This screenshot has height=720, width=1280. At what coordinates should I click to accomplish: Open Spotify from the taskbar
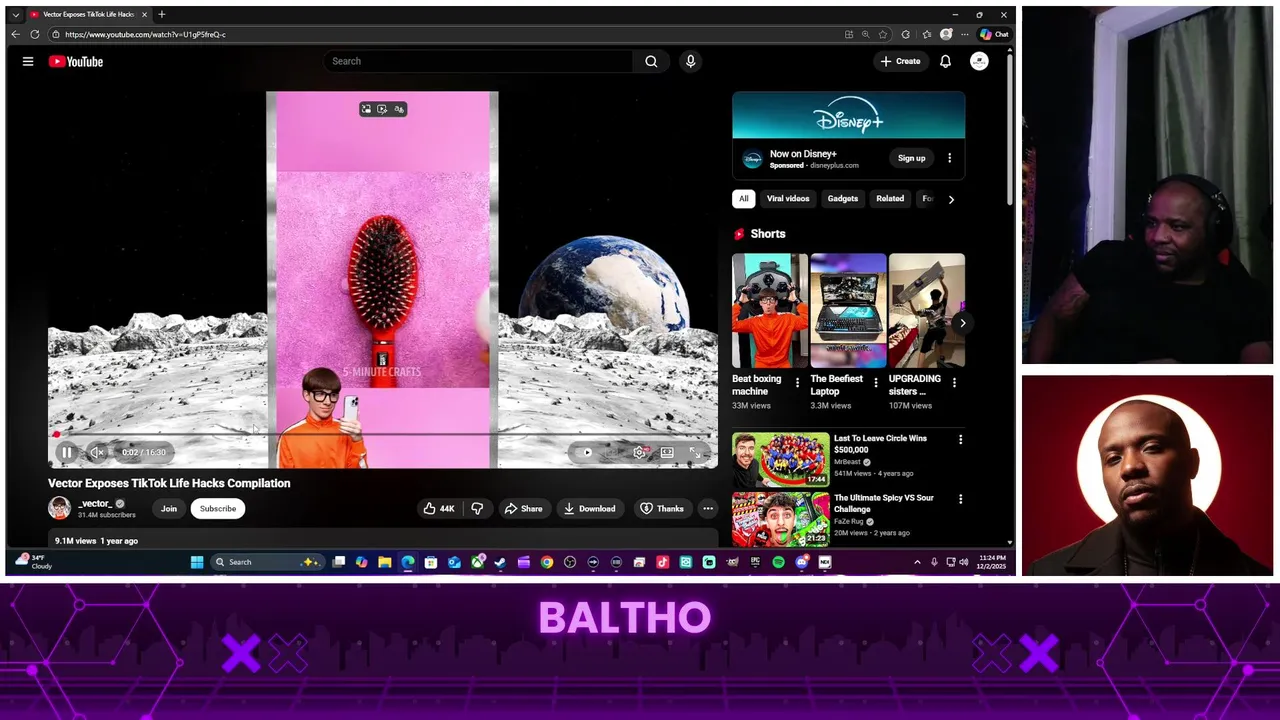tap(778, 562)
